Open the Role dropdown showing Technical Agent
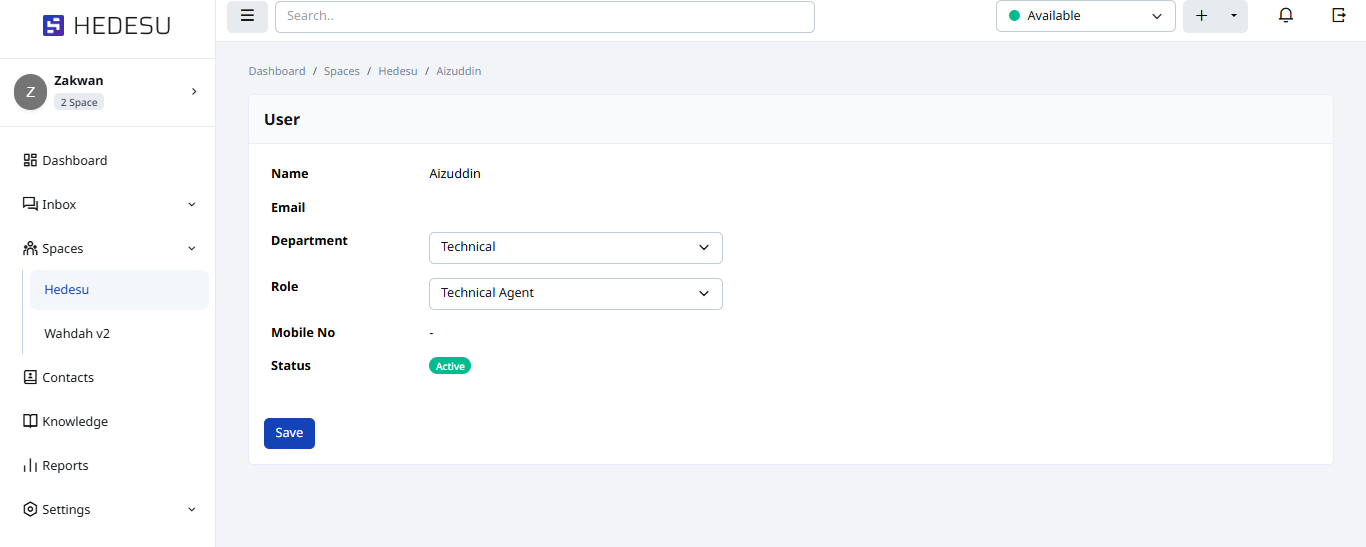Viewport: 1366px width, 547px height. click(575, 293)
